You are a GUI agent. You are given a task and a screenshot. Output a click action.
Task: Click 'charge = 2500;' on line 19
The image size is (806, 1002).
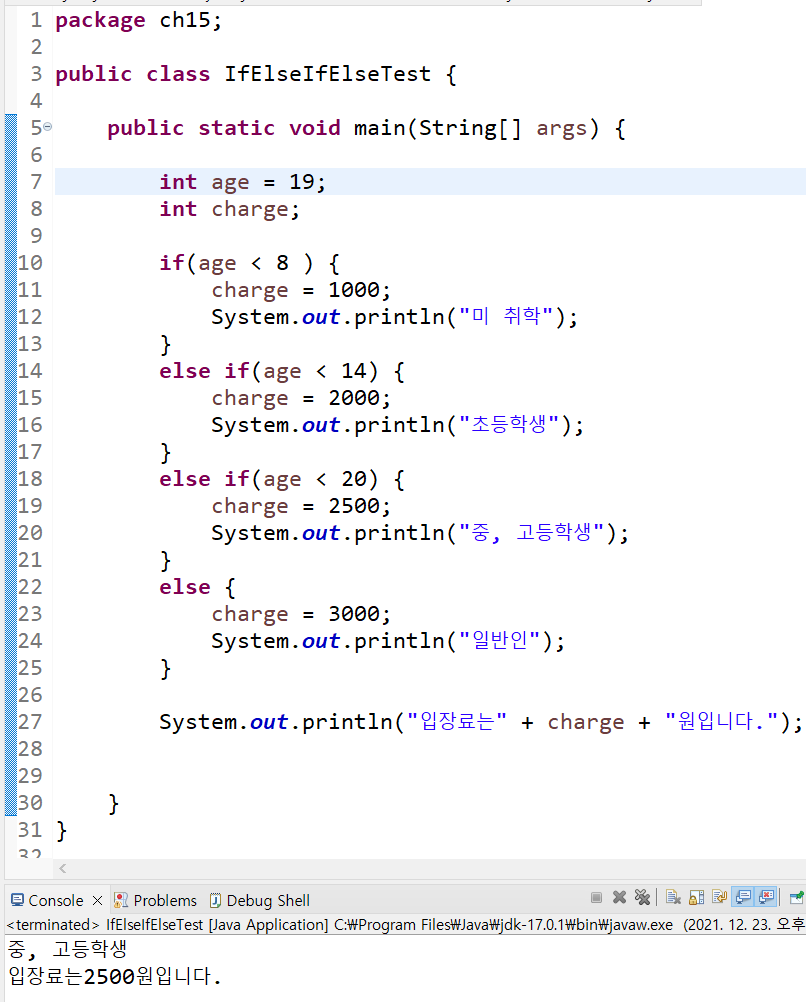pos(300,506)
